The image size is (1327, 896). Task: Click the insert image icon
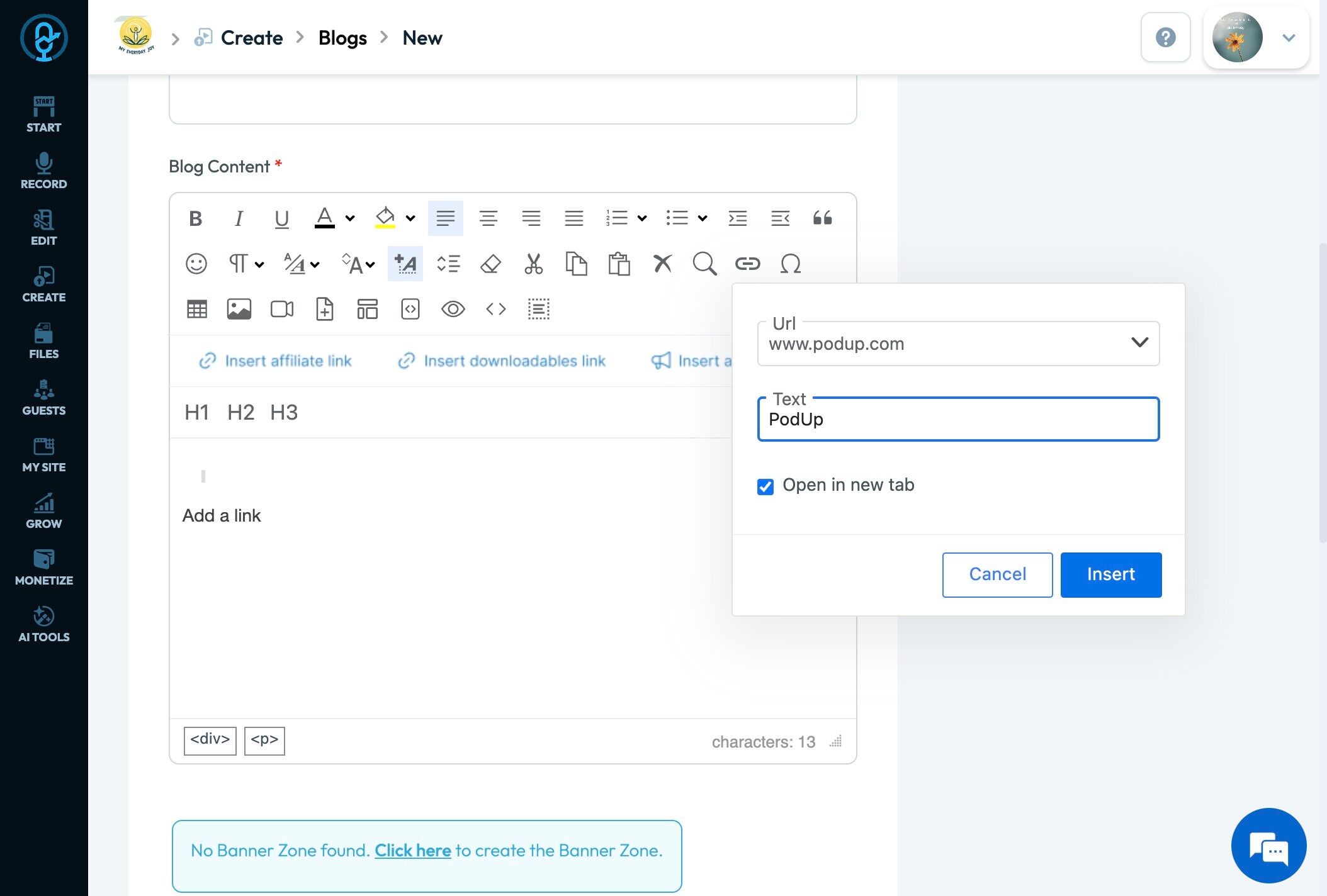[239, 309]
